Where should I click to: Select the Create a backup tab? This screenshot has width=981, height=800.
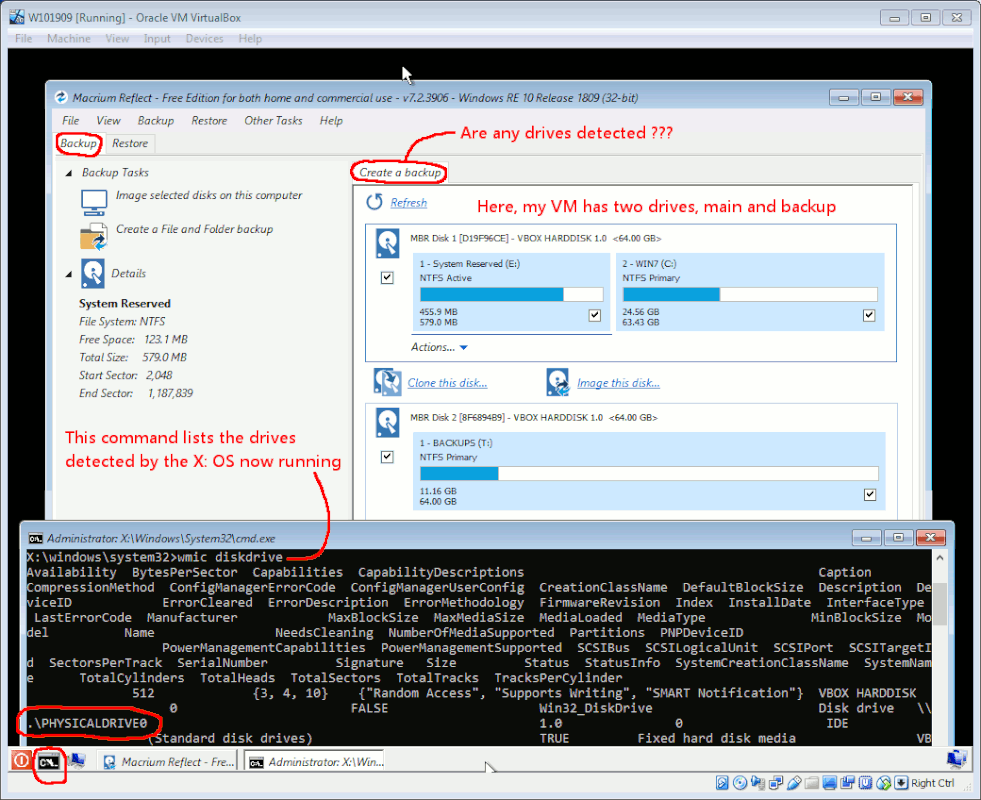click(x=400, y=173)
